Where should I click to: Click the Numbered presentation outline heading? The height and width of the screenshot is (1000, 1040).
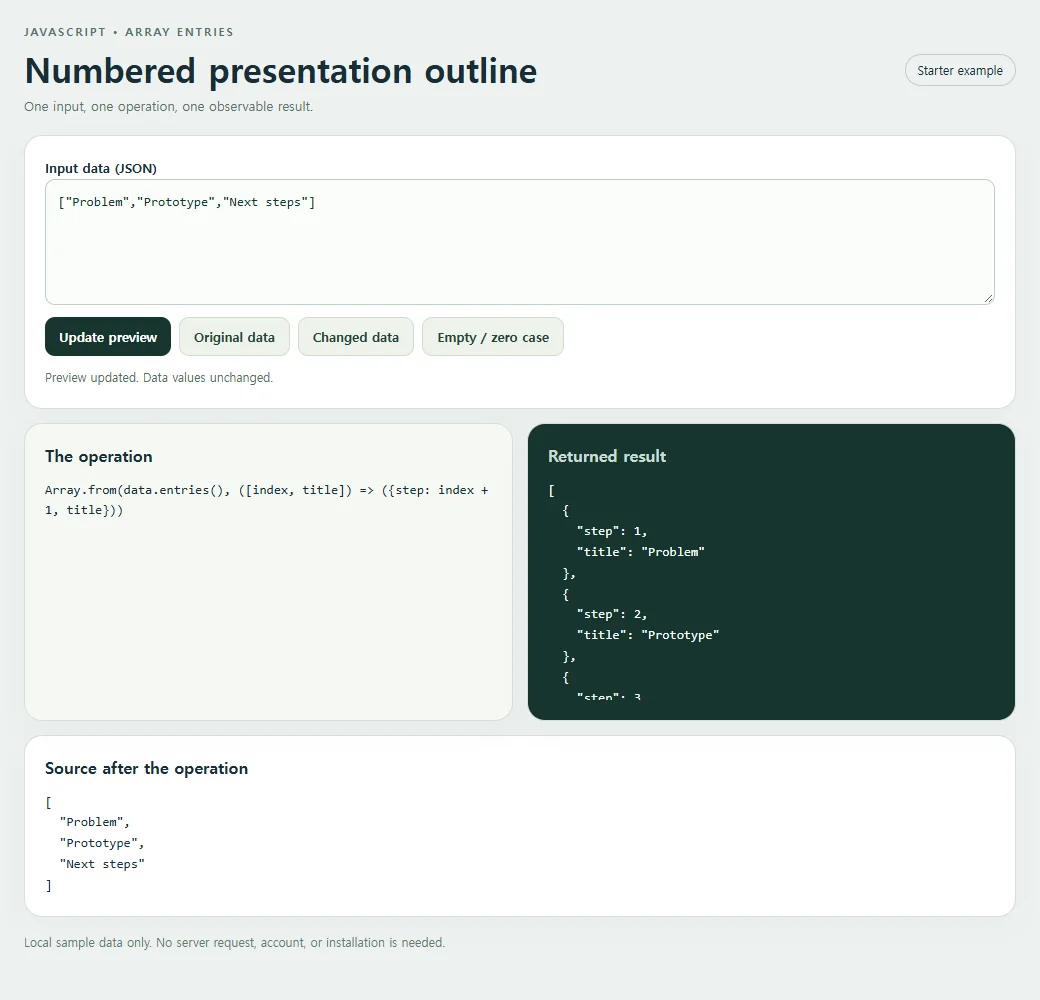[x=281, y=71]
